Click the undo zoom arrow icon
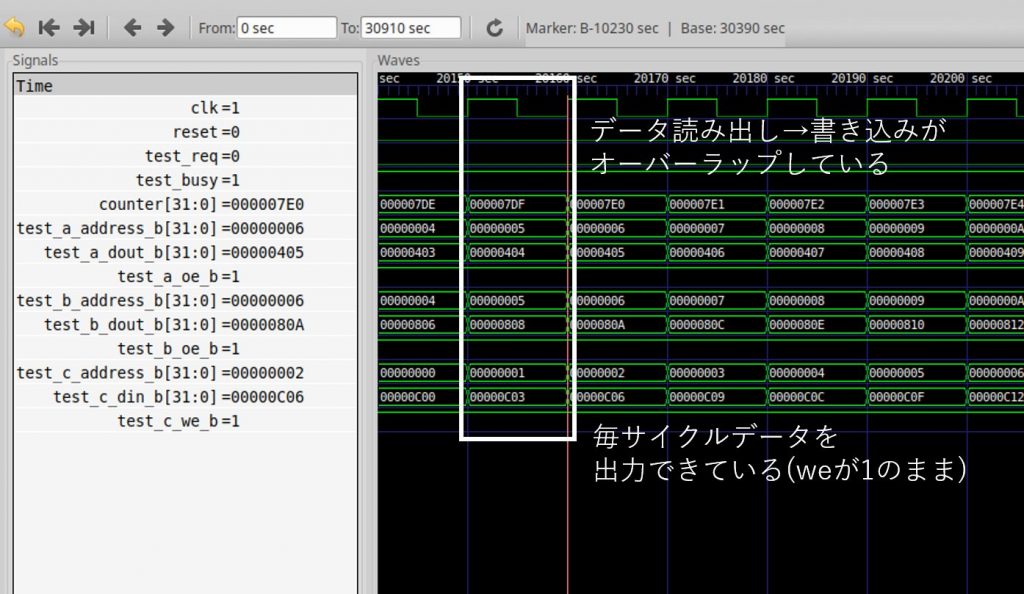1024x594 pixels. (x=15, y=27)
